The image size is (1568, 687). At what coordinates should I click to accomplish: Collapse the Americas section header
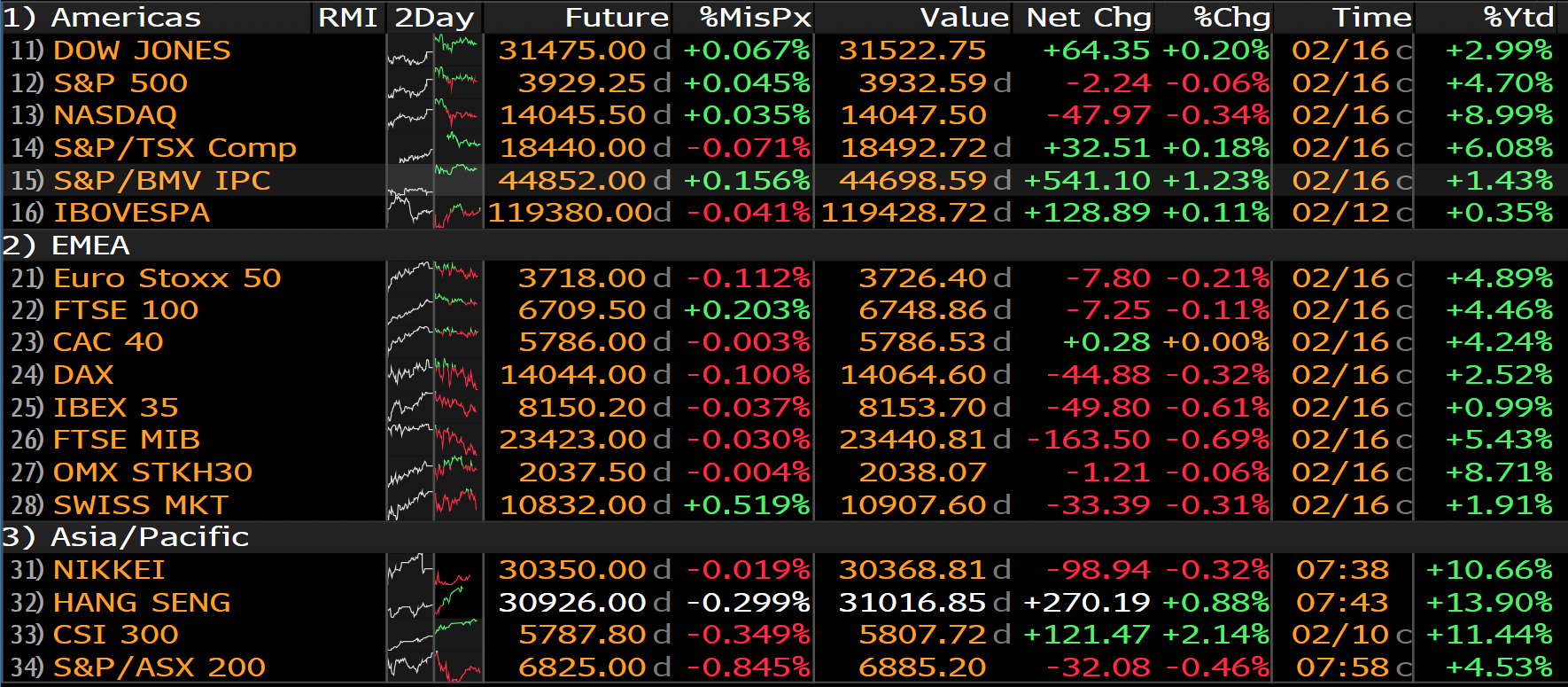point(103,17)
